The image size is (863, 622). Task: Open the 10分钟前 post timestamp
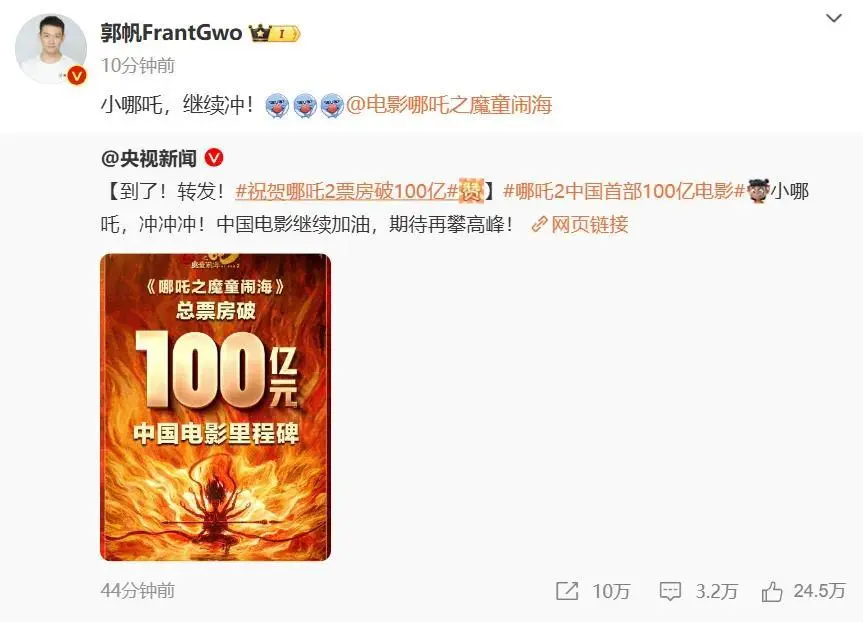[x=138, y=66]
